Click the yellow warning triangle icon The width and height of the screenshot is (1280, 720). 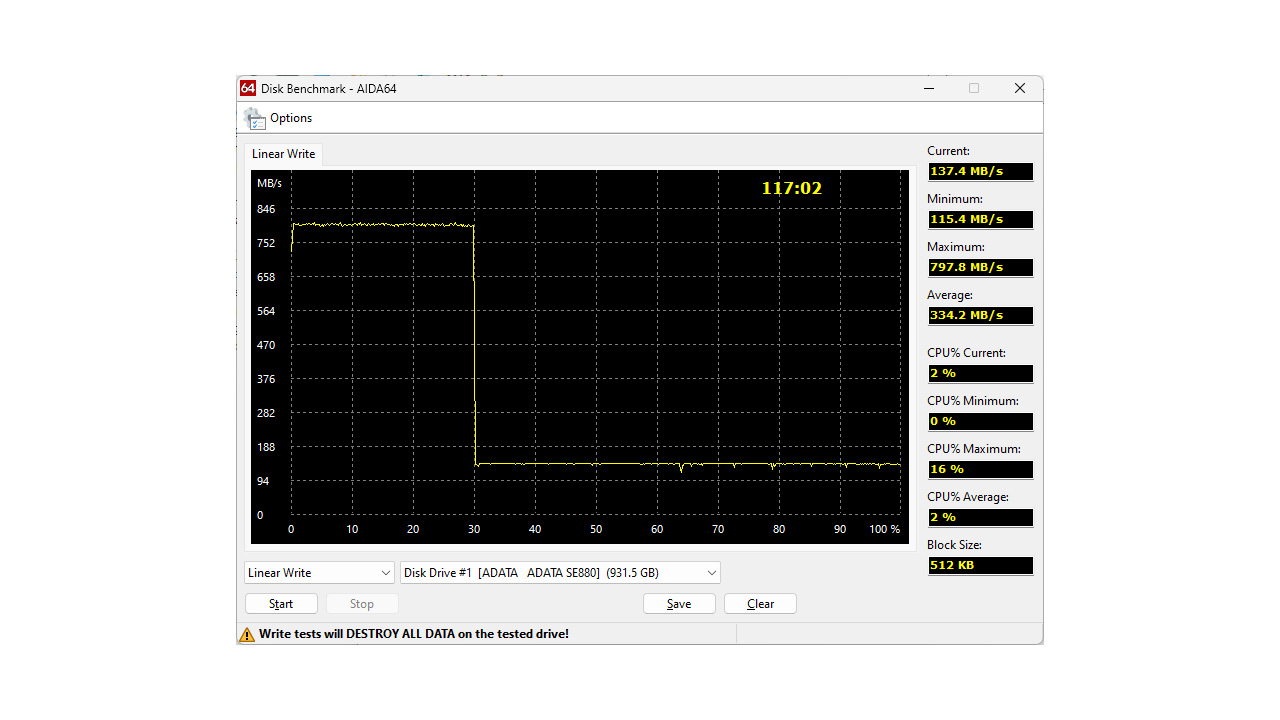[247, 634]
